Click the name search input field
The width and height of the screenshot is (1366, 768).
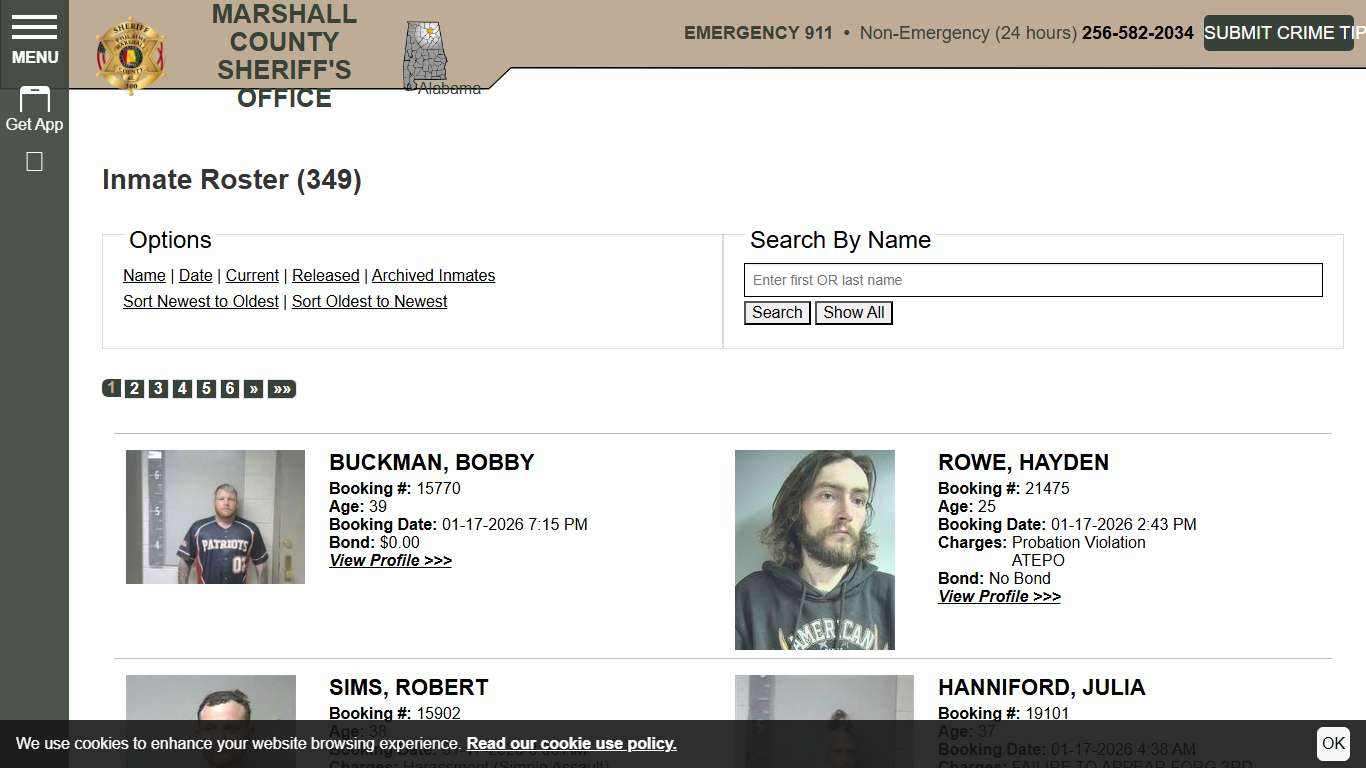[x=1032, y=280]
